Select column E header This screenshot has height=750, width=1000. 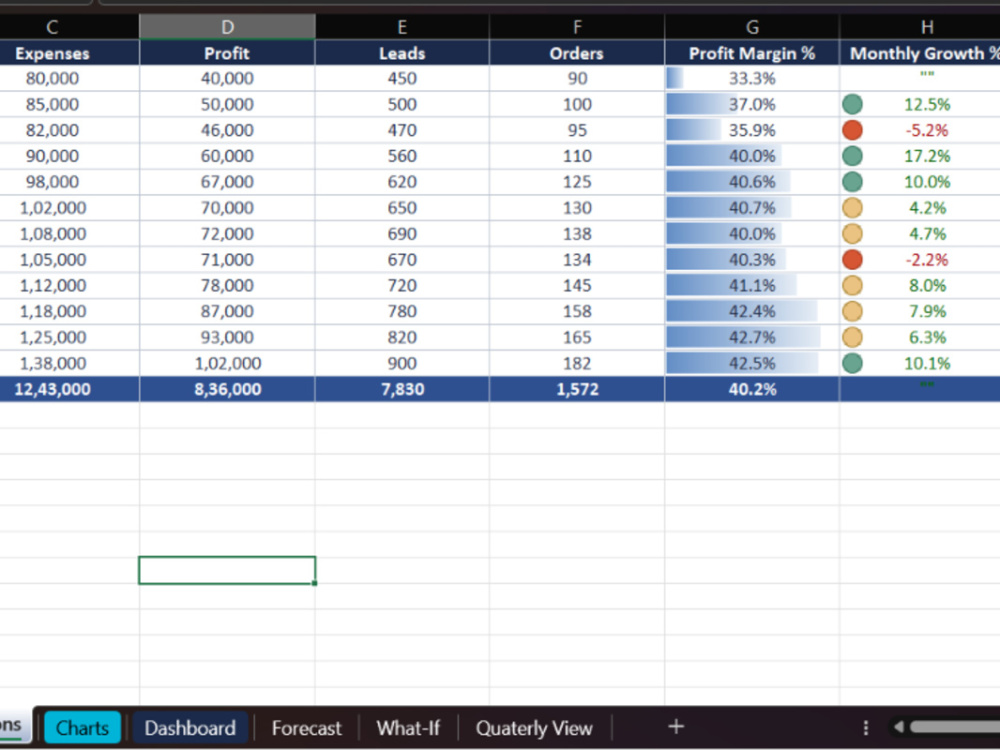point(402,27)
